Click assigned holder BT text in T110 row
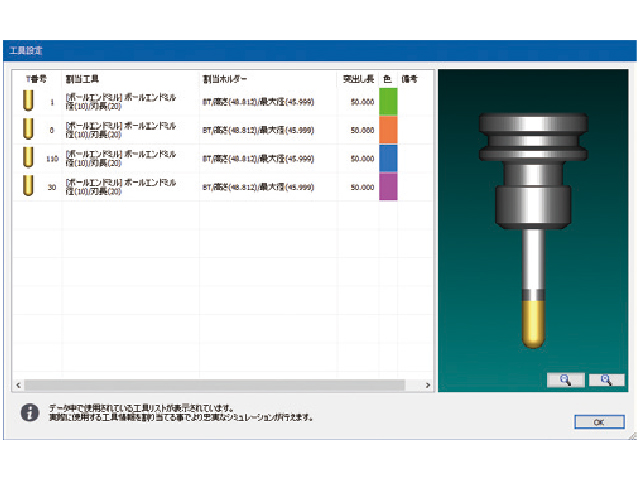 (258, 158)
